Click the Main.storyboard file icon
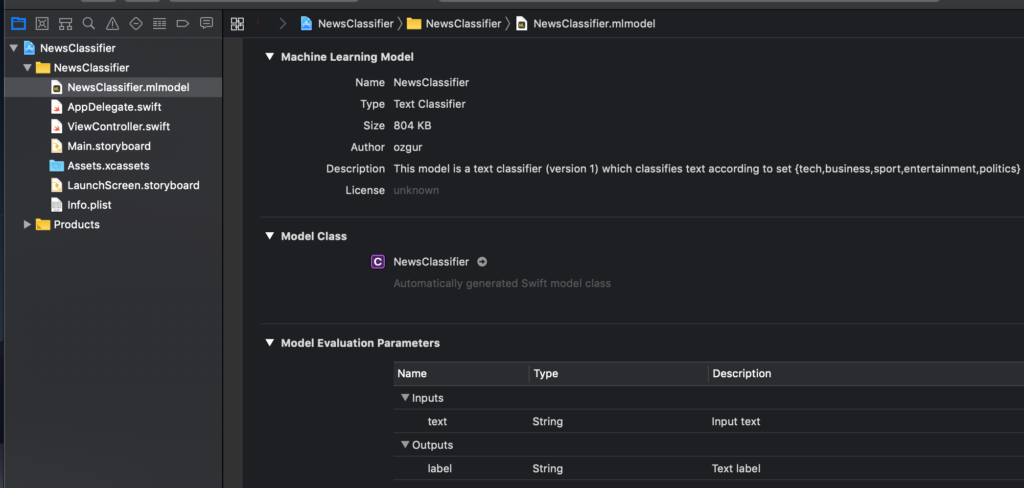Viewport: 1024px width, 488px height. click(x=57, y=146)
